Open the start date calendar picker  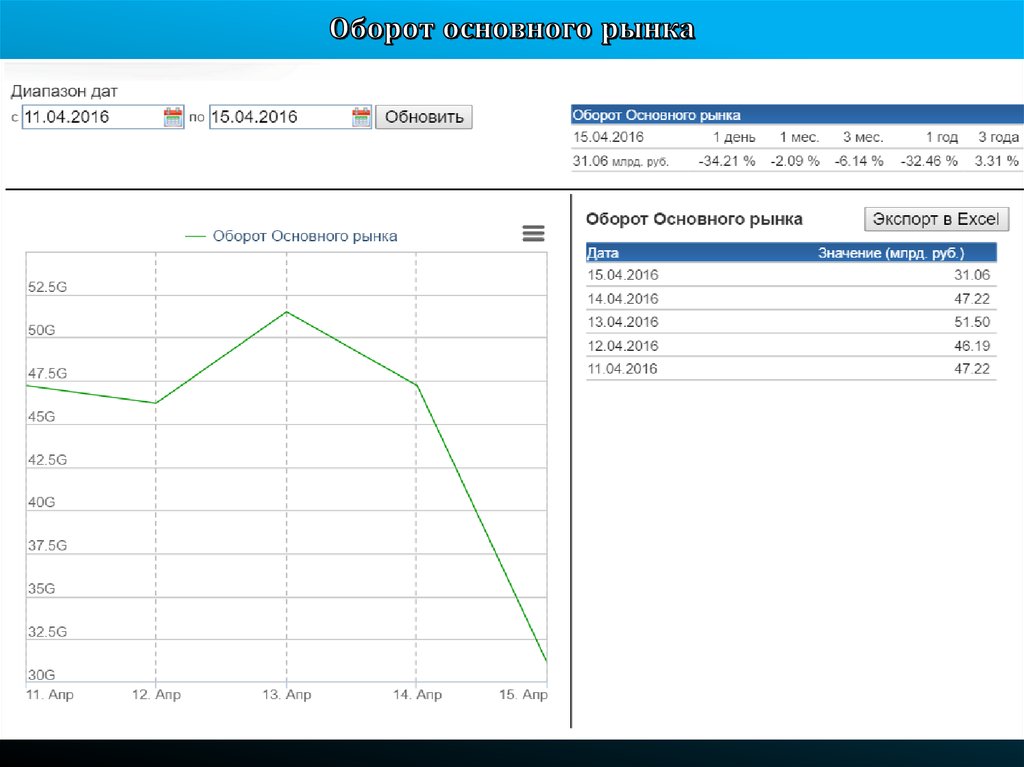click(x=173, y=117)
